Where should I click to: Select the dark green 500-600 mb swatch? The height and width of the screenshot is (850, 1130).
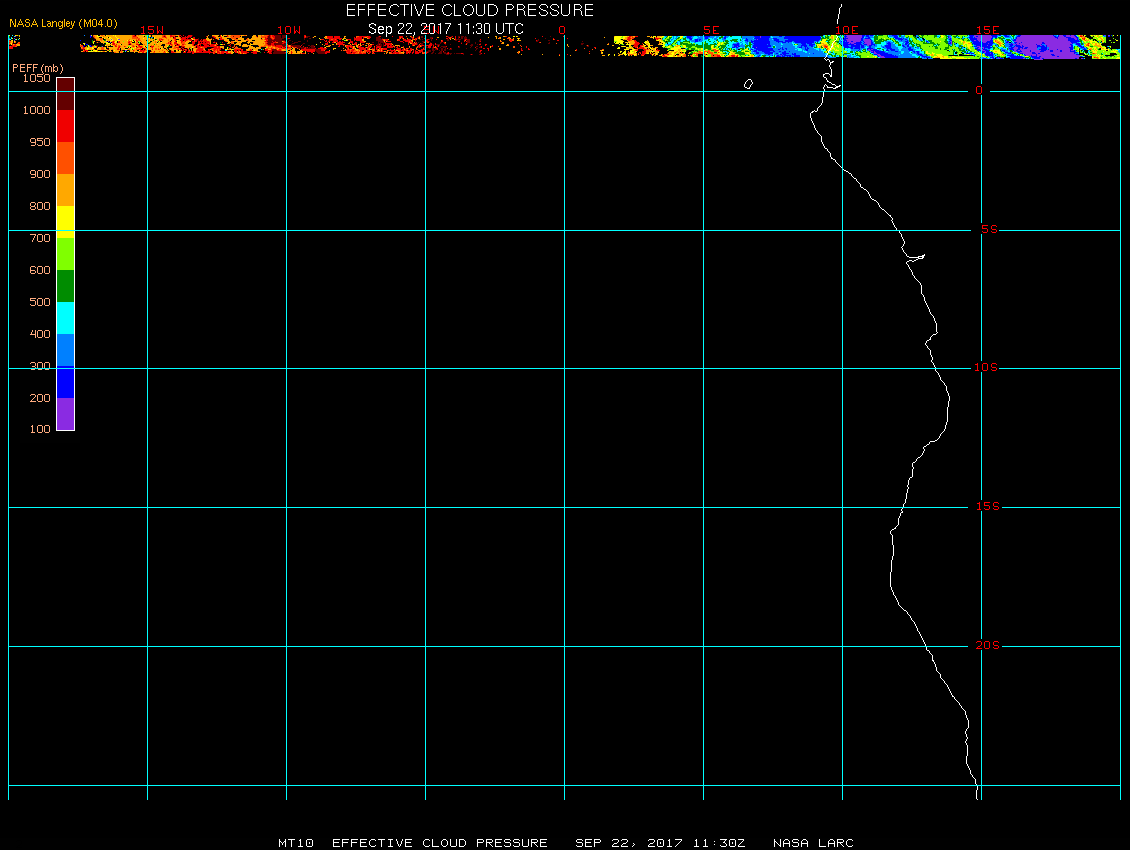[x=65, y=286]
